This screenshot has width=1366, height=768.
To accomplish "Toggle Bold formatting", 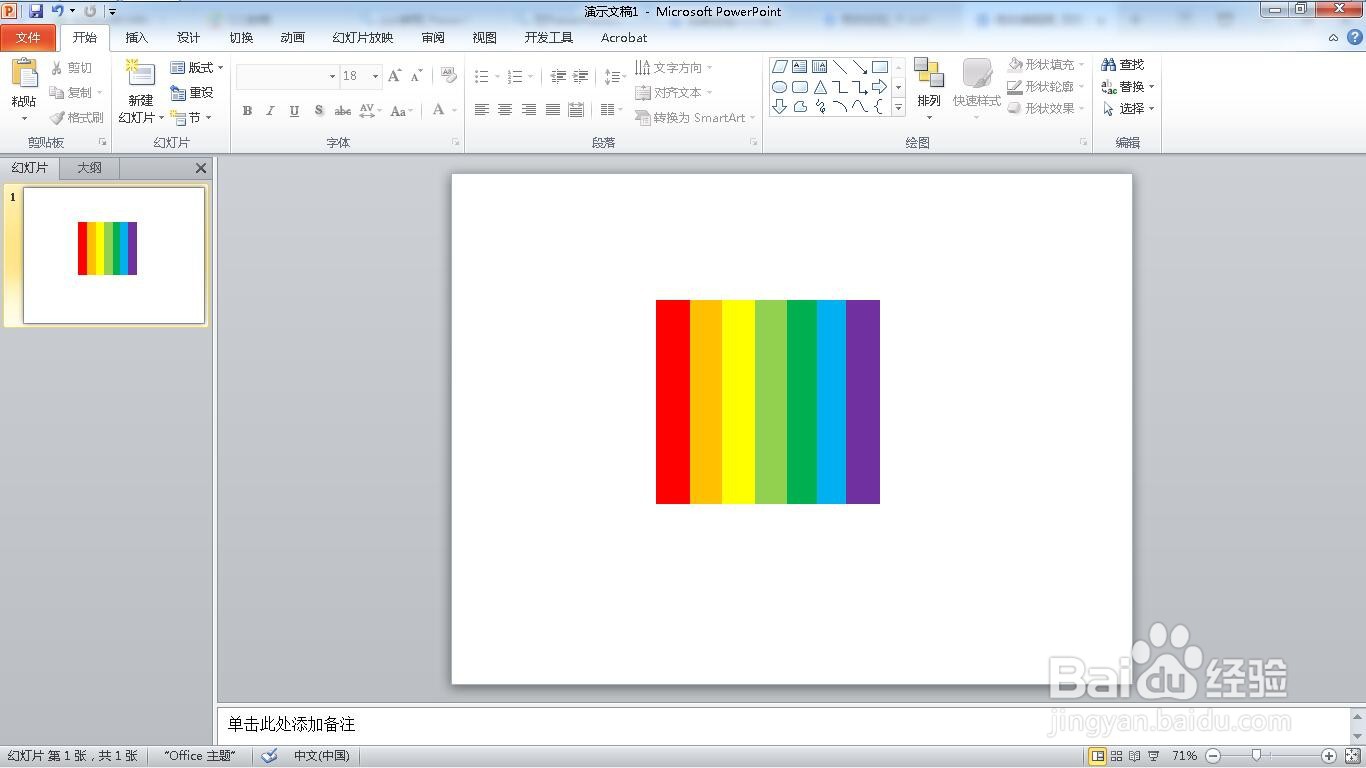I will tap(247, 111).
